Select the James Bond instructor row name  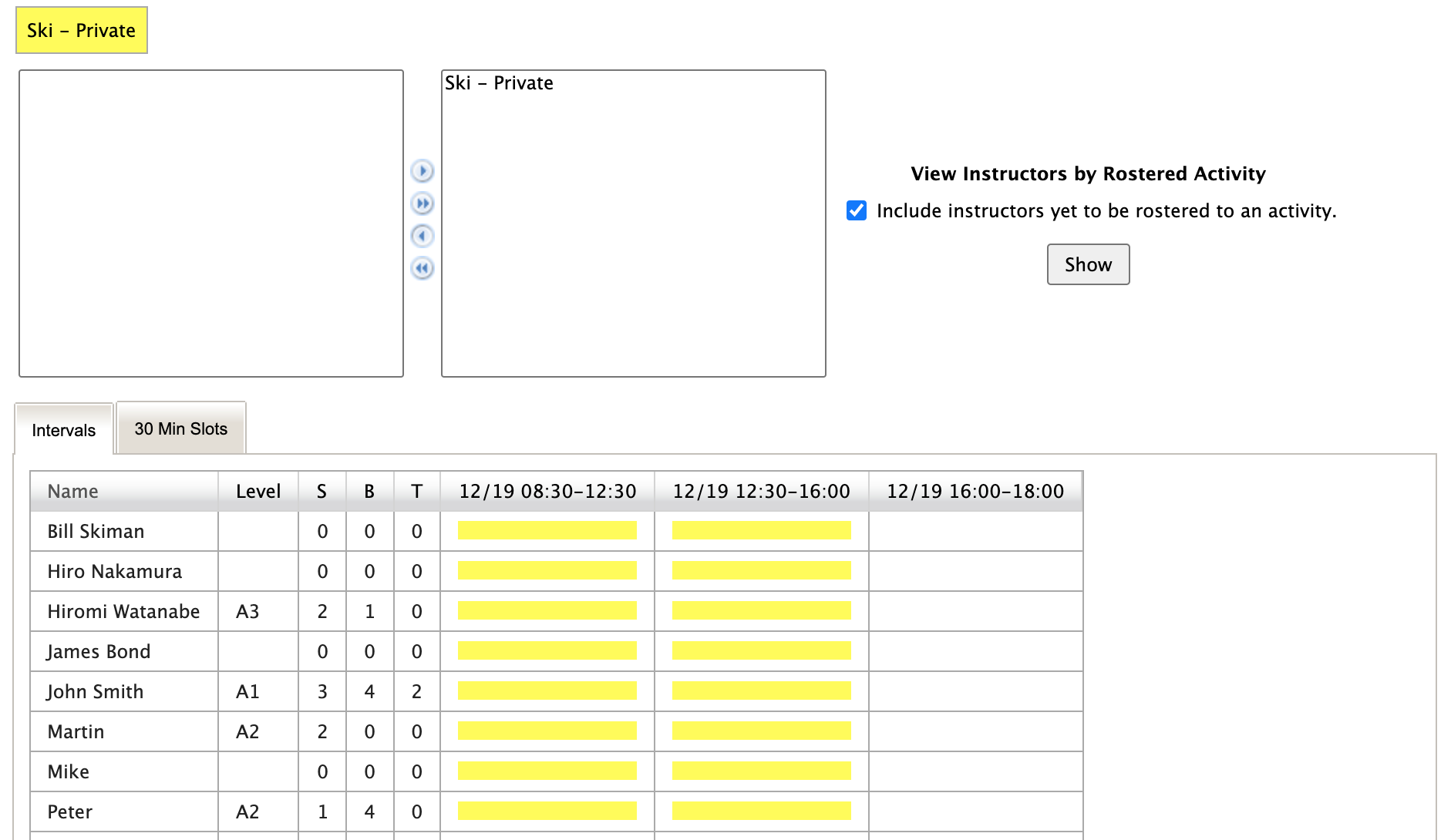(99, 651)
